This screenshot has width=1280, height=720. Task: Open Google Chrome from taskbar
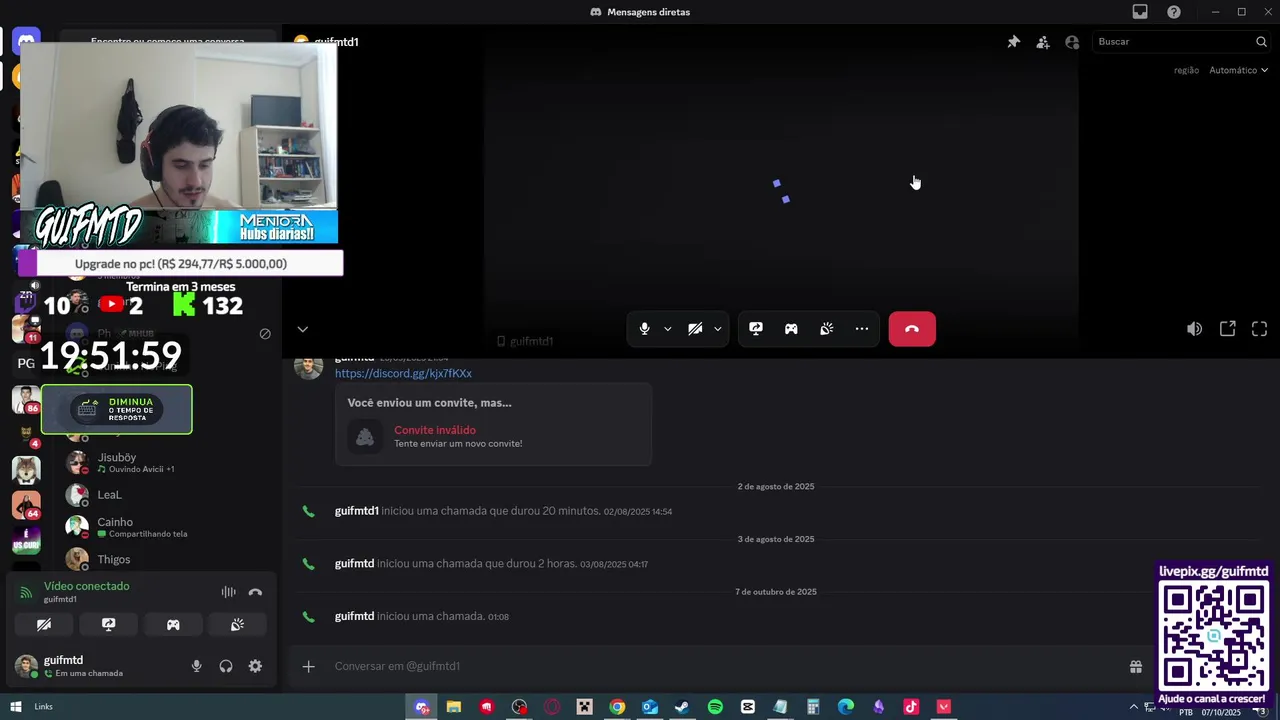[x=617, y=707]
